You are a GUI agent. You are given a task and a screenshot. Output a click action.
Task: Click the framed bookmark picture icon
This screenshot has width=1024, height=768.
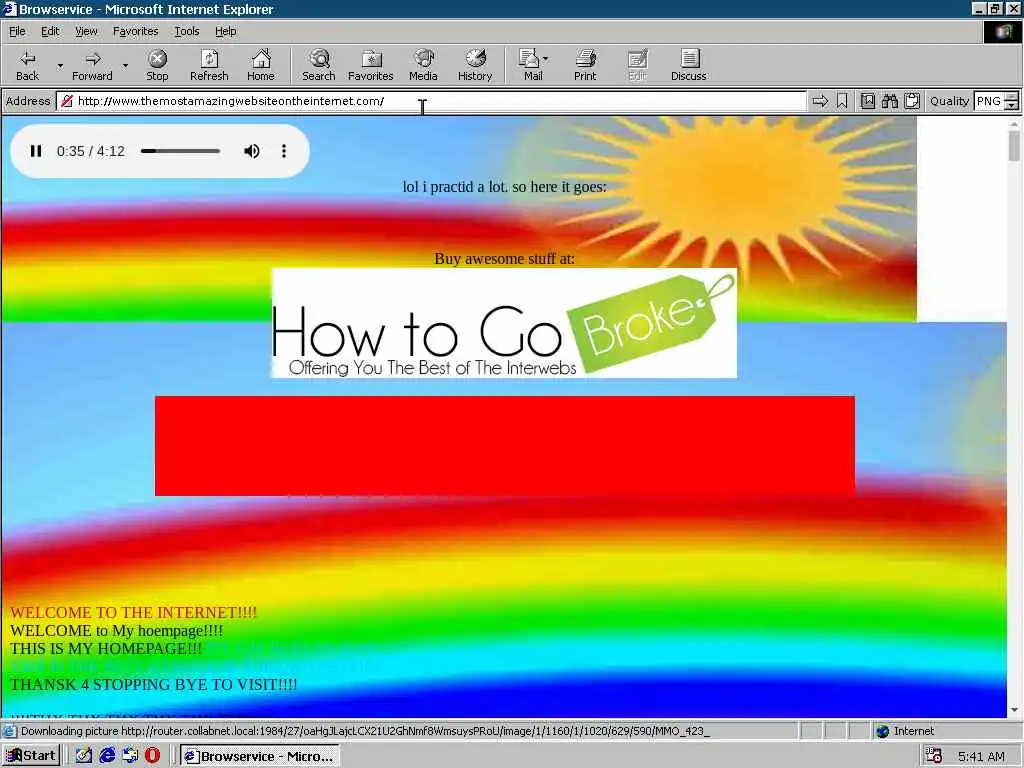pyautogui.click(x=868, y=101)
